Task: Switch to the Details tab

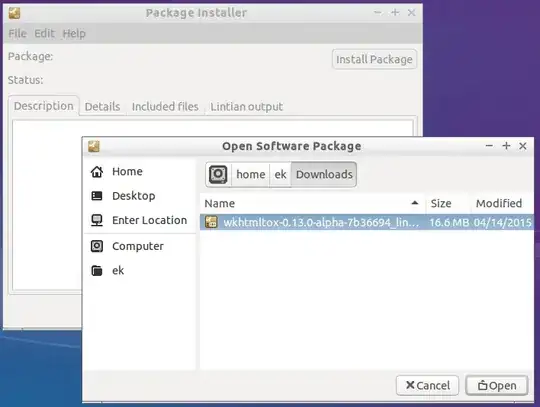Action: coord(102,106)
